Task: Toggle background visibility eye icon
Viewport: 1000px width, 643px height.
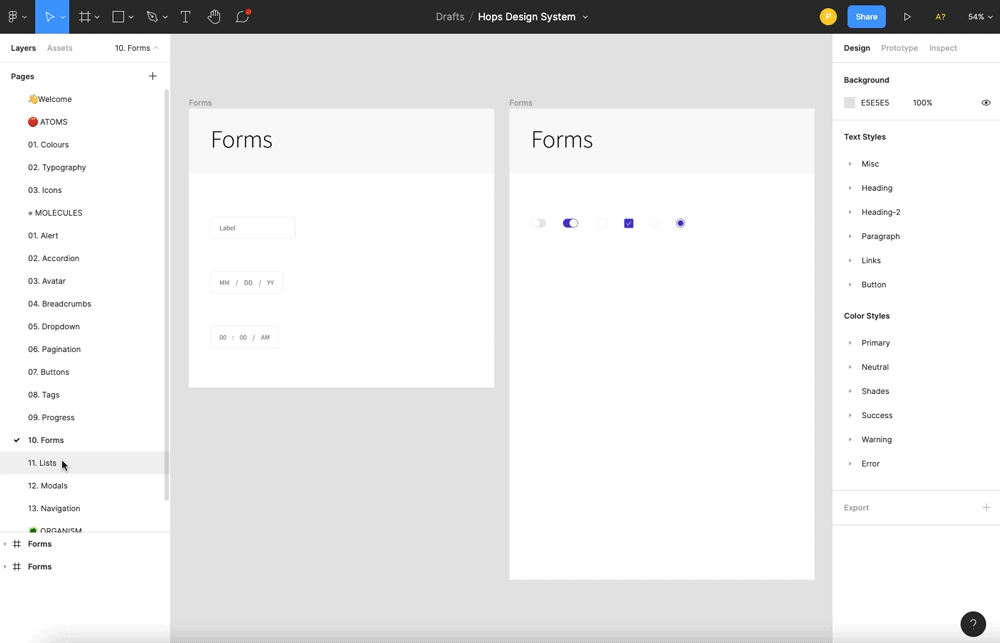Action: 986,103
